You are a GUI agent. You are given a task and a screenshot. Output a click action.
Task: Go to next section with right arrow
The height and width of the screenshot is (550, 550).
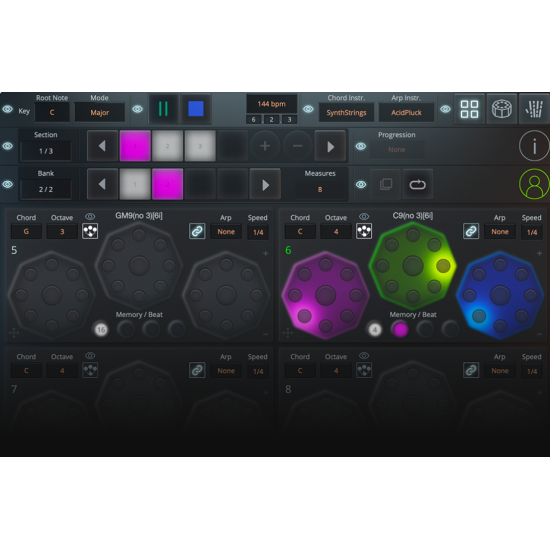330,146
